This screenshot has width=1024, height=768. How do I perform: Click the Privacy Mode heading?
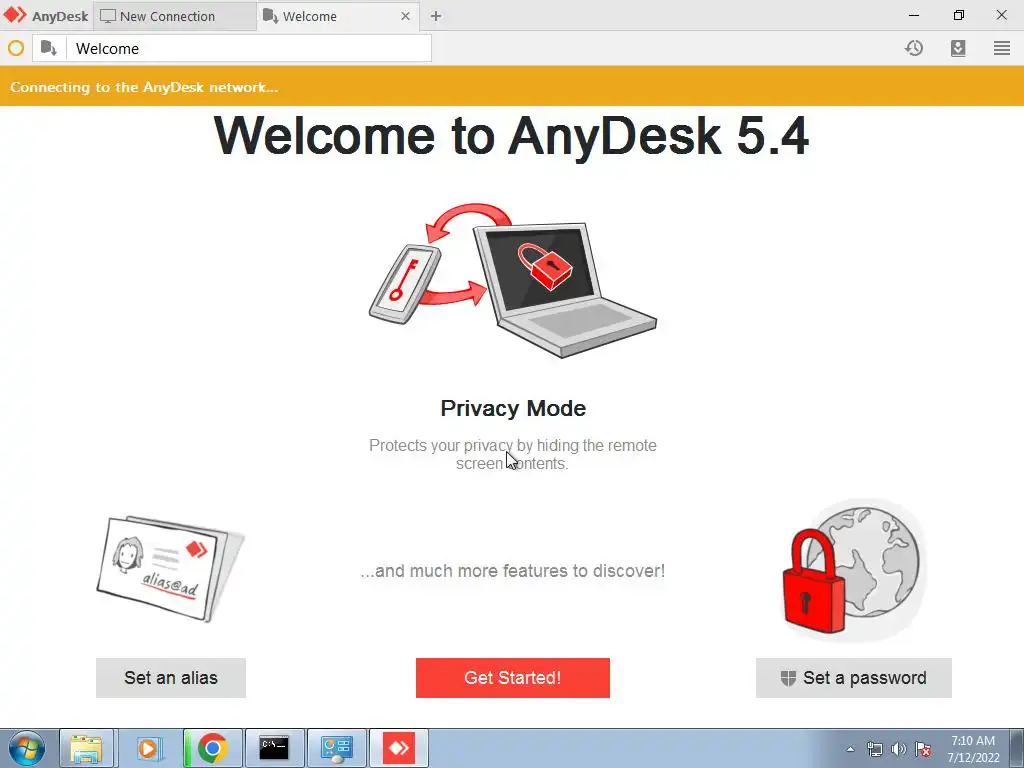[x=513, y=408]
